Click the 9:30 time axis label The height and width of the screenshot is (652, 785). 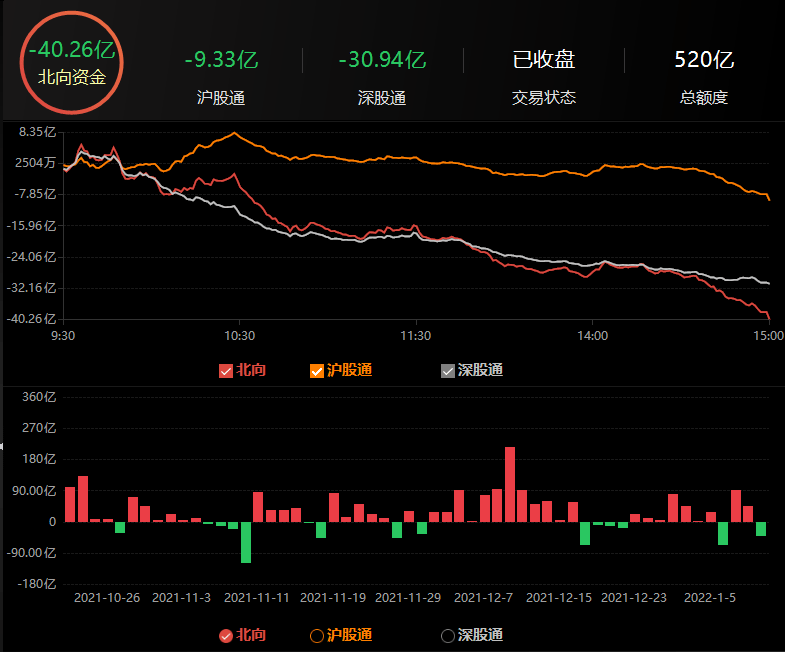[63, 336]
